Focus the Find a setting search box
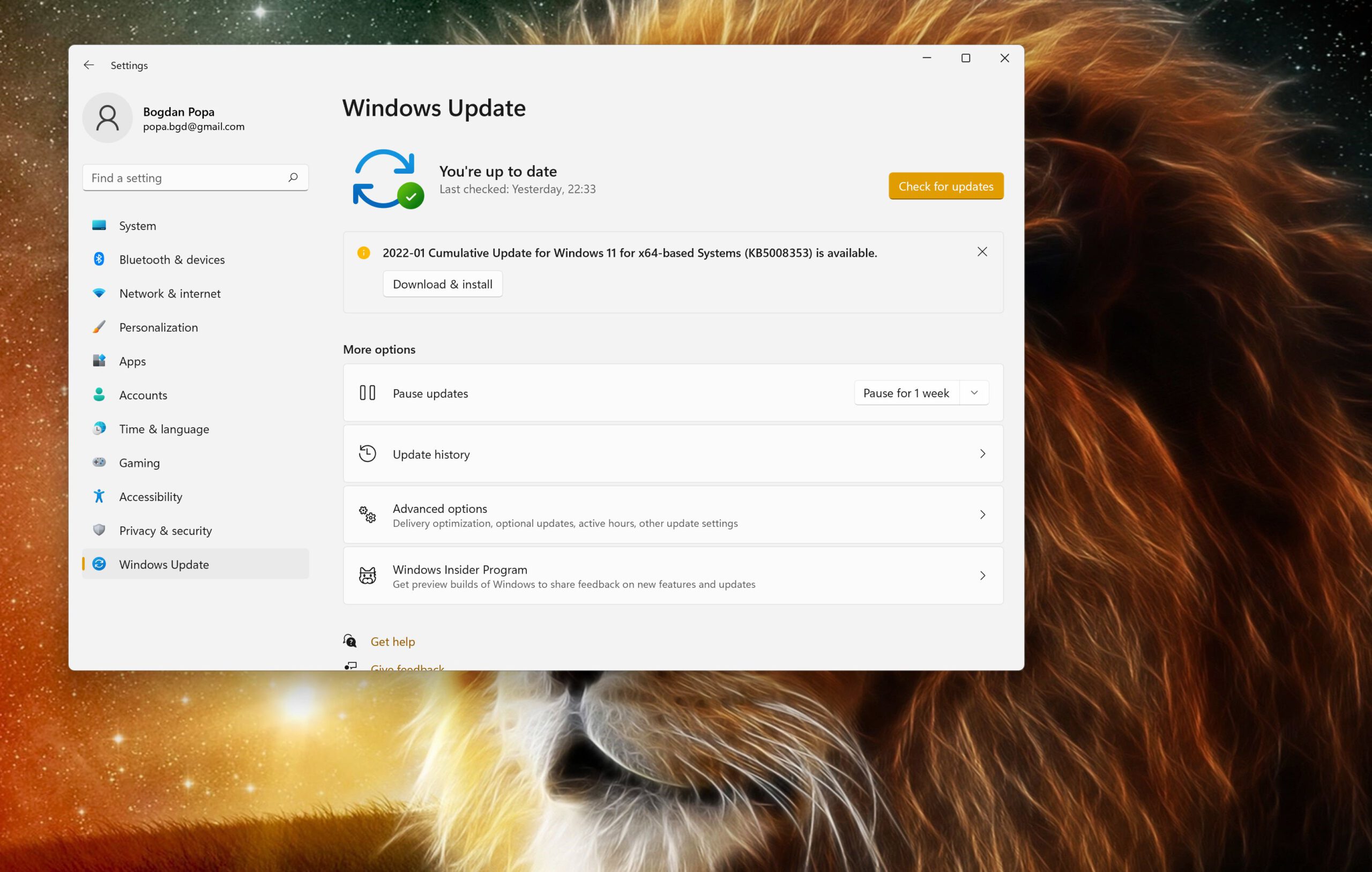Viewport: 1372px width, 872px height. pos(196,178)
